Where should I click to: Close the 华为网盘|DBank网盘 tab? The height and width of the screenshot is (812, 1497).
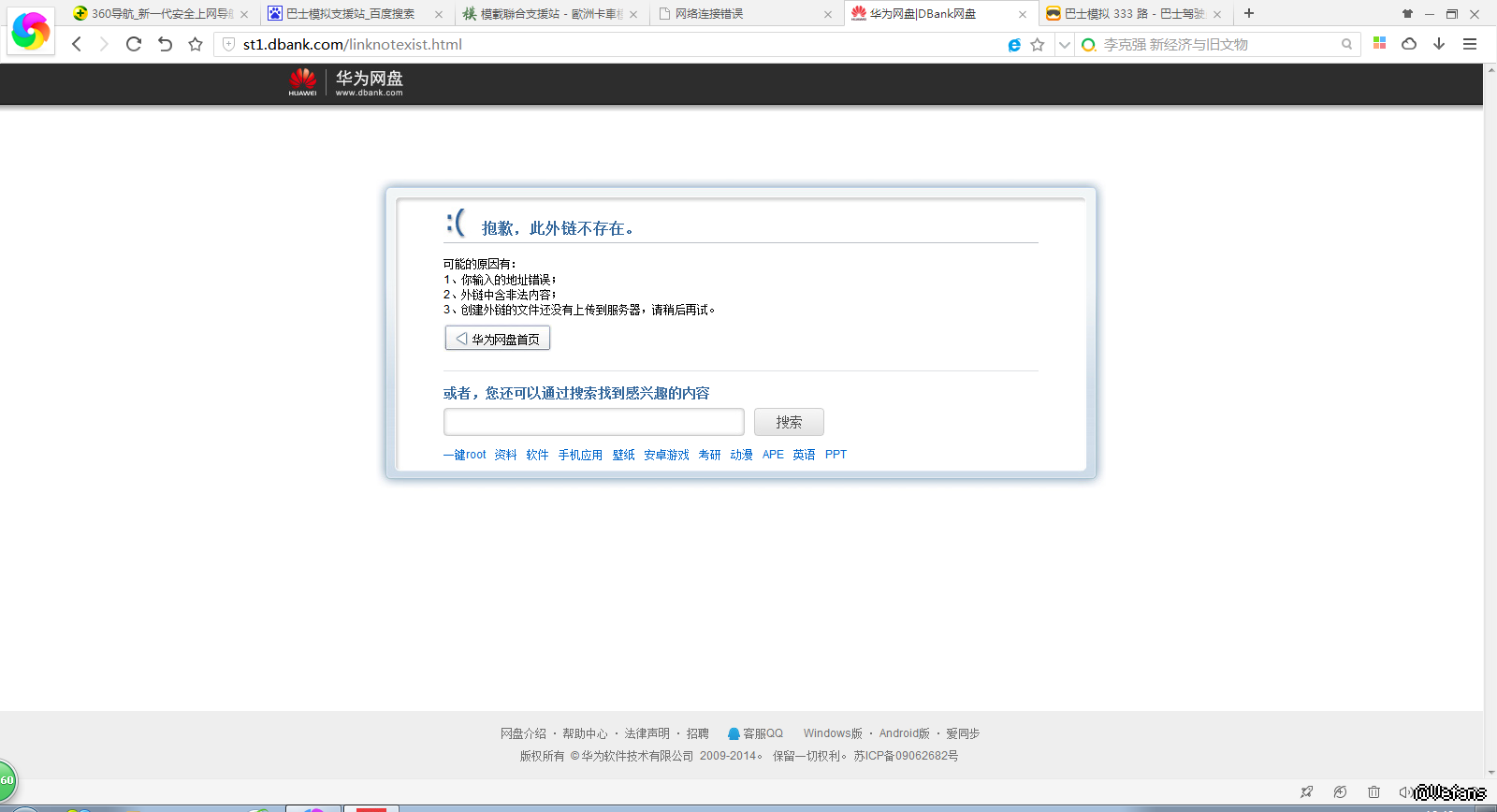[1023, 14]
